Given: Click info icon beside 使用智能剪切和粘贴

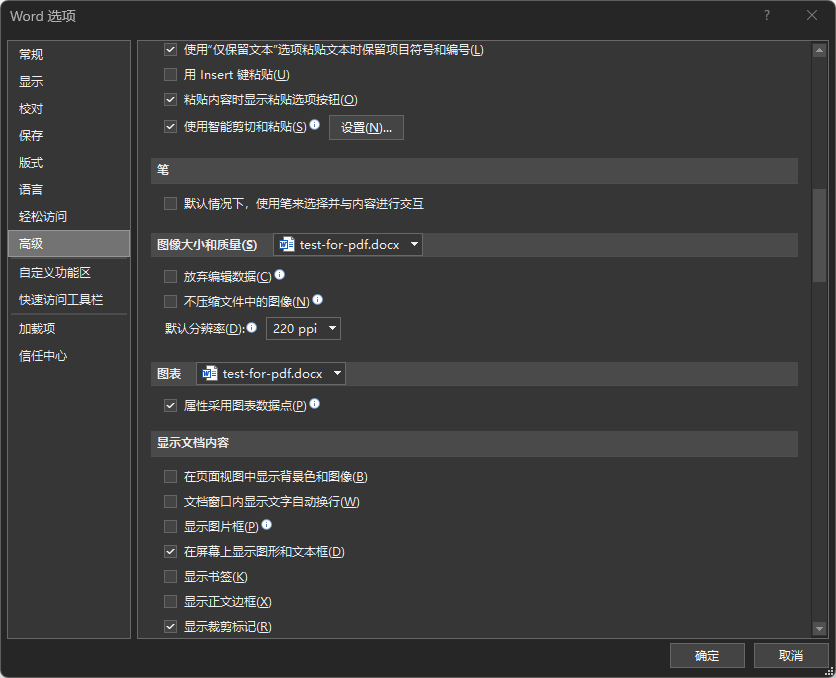Looking at the screenshot, I should (315, 125).
